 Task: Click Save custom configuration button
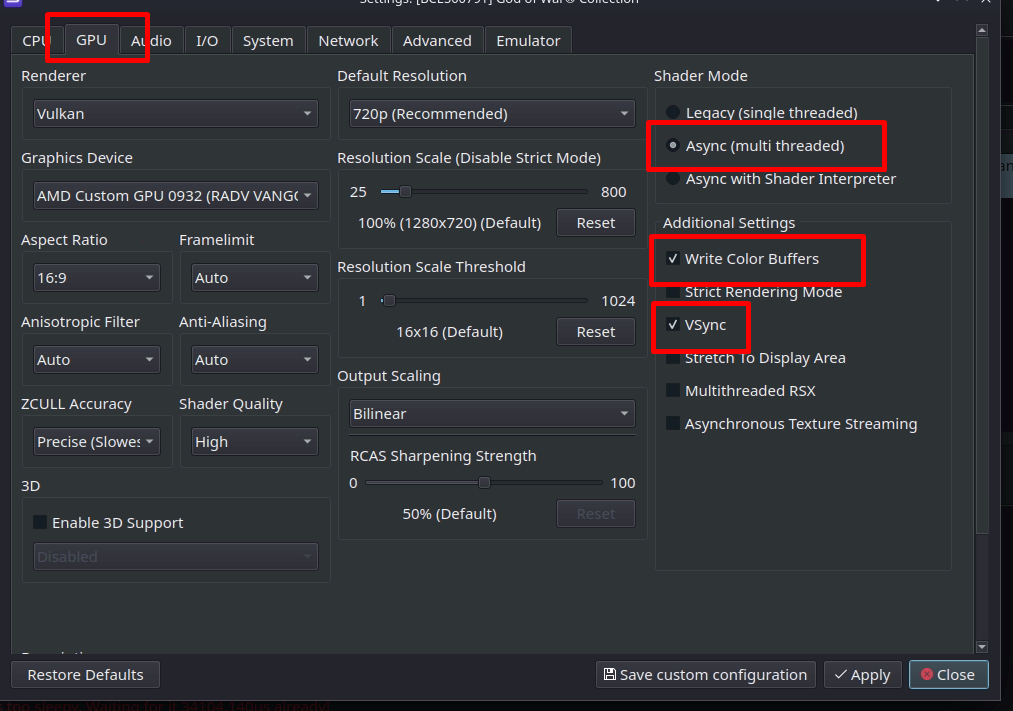point(706,675)
